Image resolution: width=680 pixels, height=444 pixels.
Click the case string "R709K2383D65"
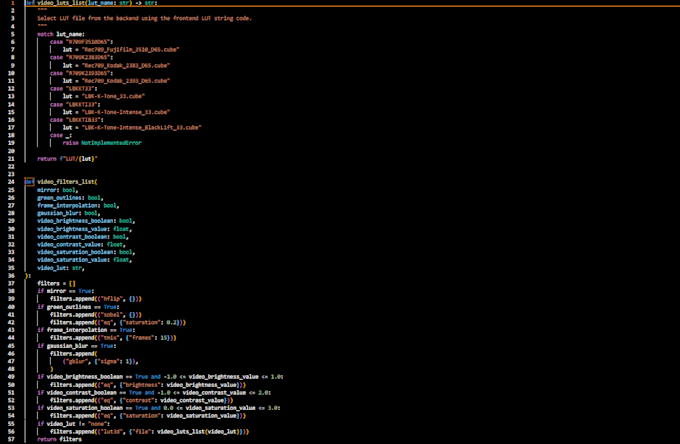[x=88, y=57]
